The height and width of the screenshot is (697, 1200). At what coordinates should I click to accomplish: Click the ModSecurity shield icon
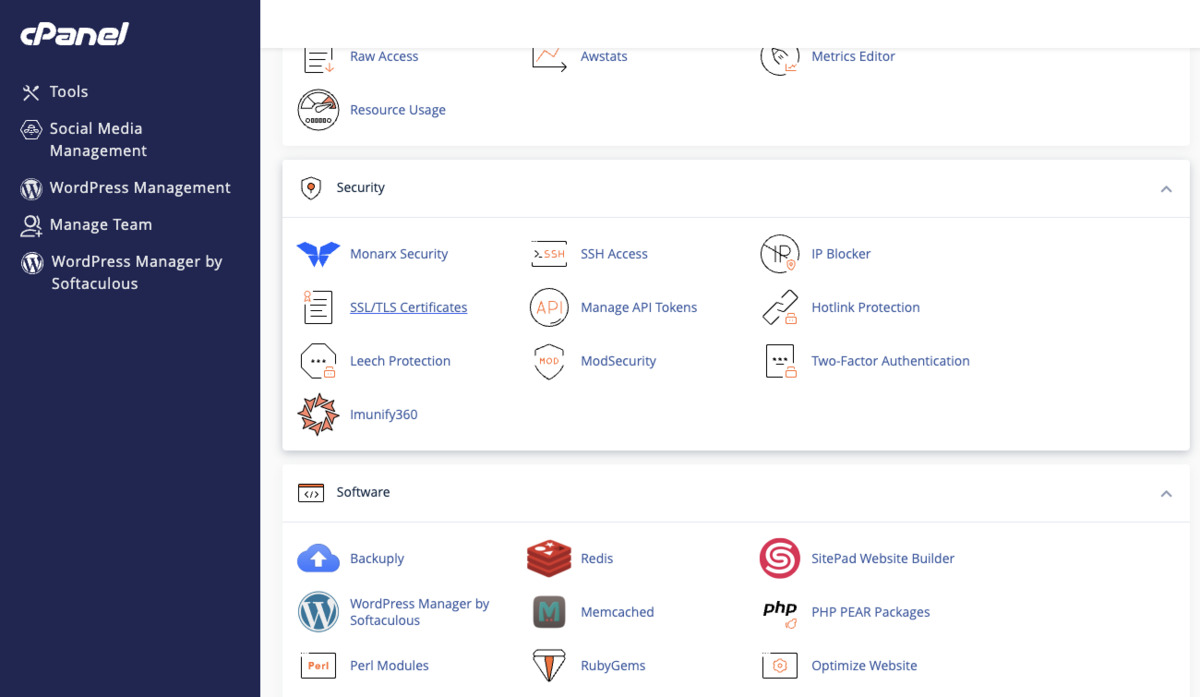549,361
